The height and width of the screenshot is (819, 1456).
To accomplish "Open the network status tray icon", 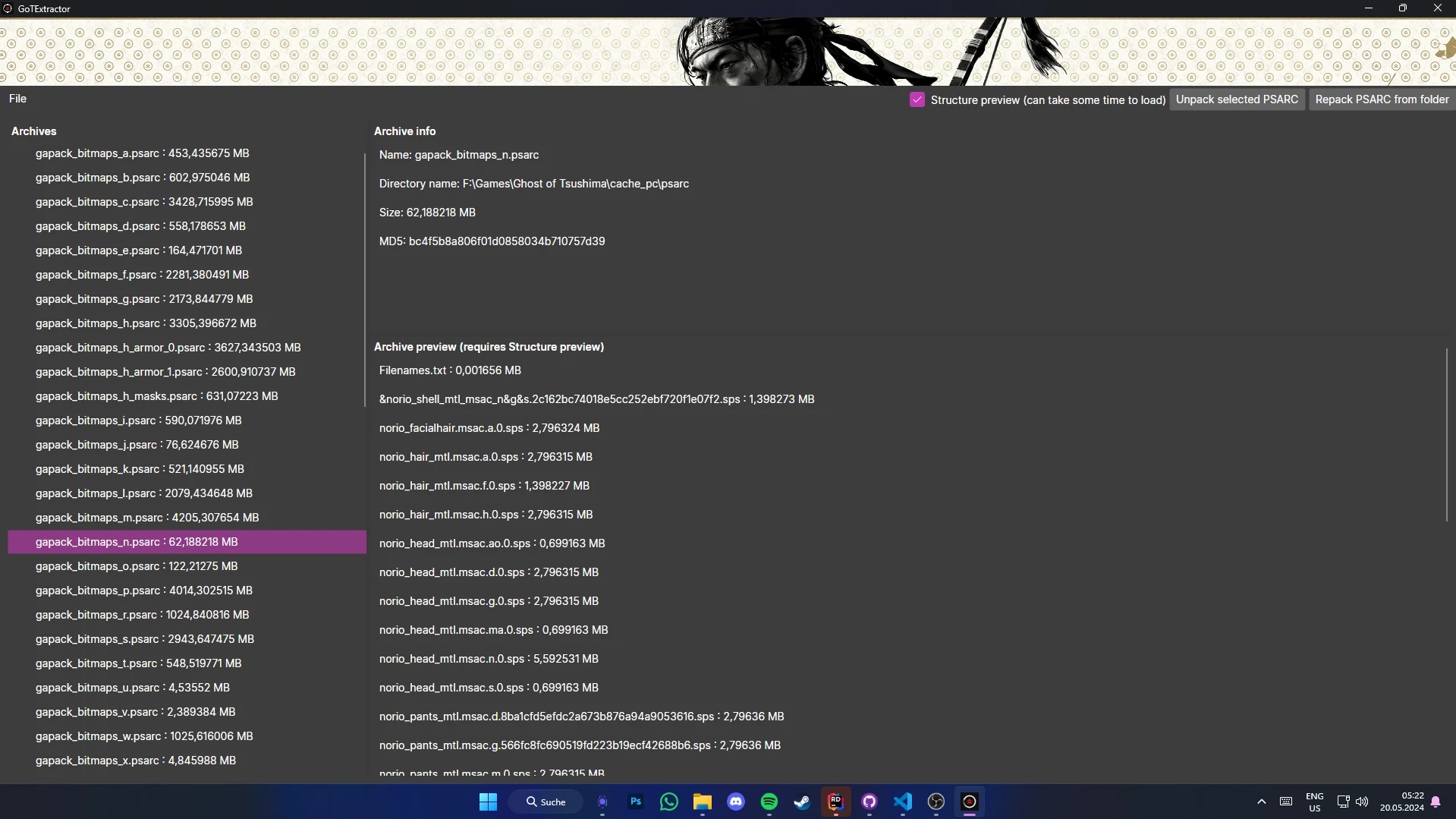I will coord(1343,802).
